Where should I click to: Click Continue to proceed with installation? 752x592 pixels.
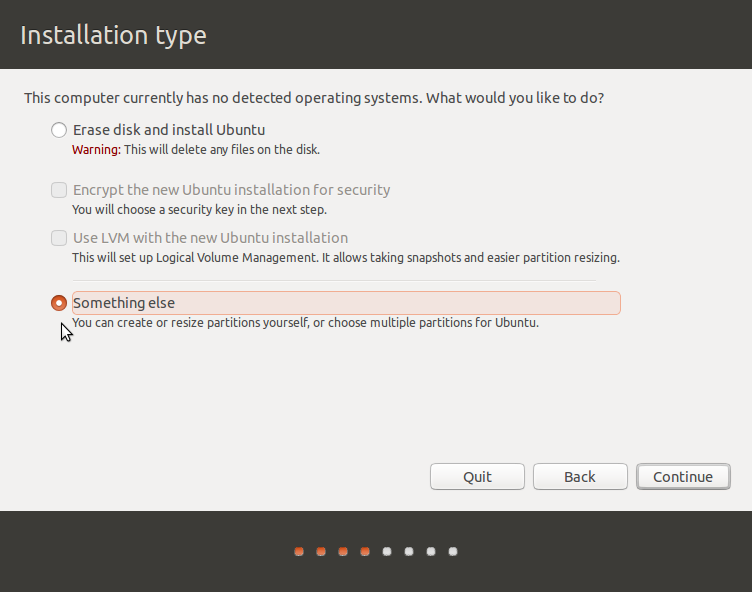683,477
